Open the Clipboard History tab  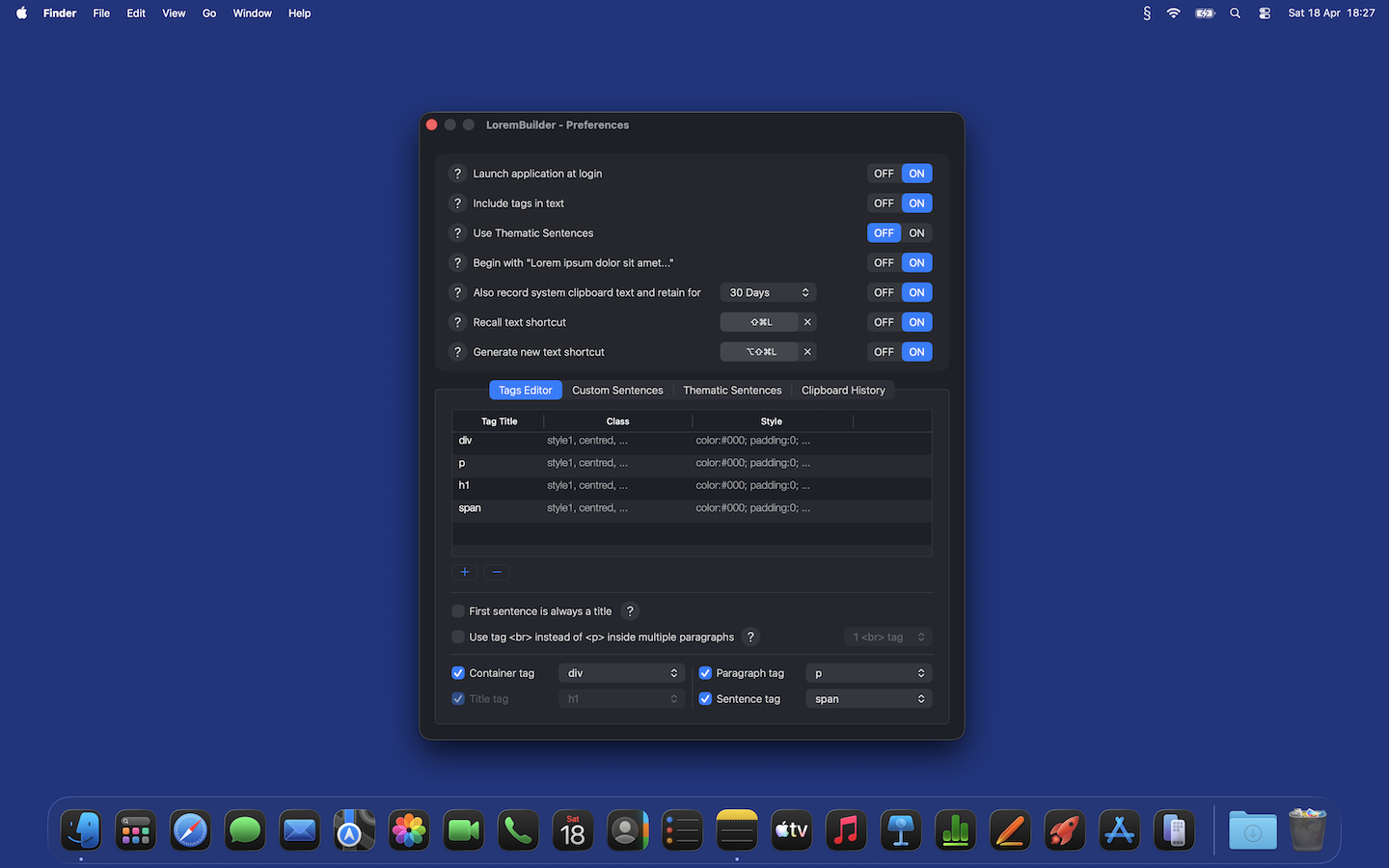pyautogui.click(x=843, y=390)
